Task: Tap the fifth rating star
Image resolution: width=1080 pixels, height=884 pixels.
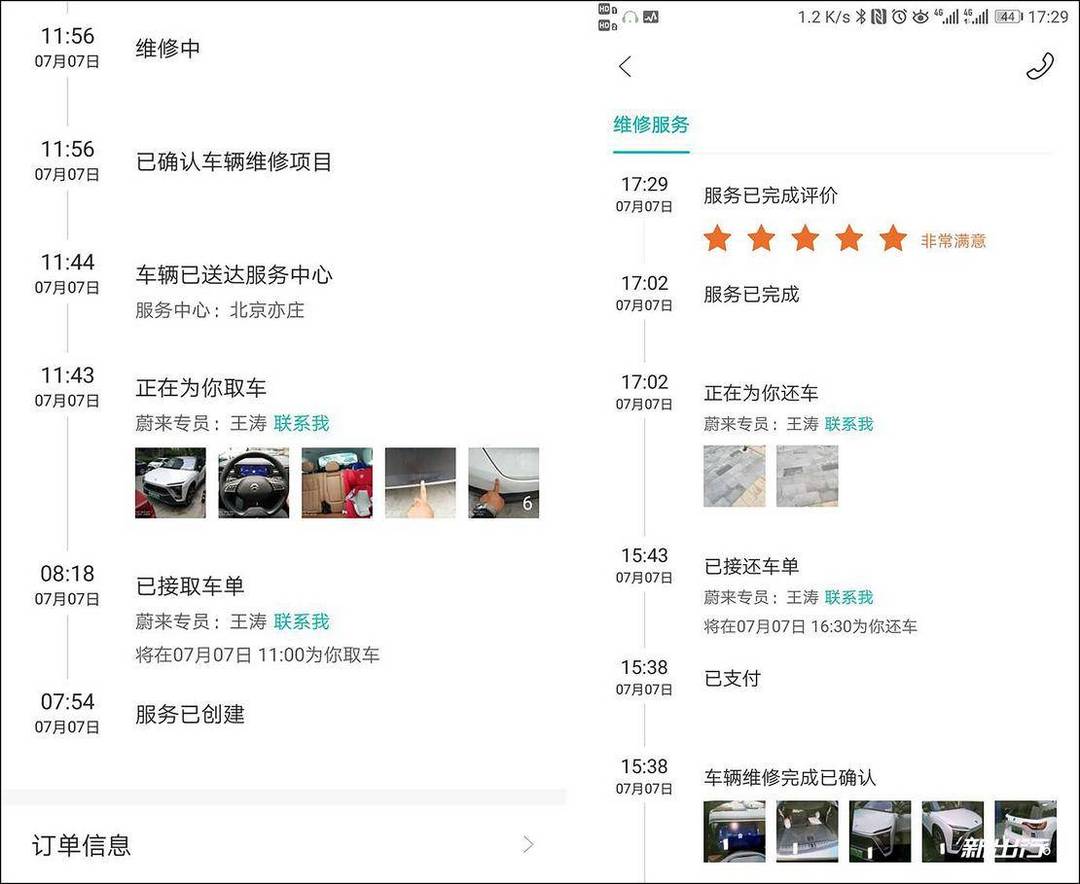Action: [893, 238]
